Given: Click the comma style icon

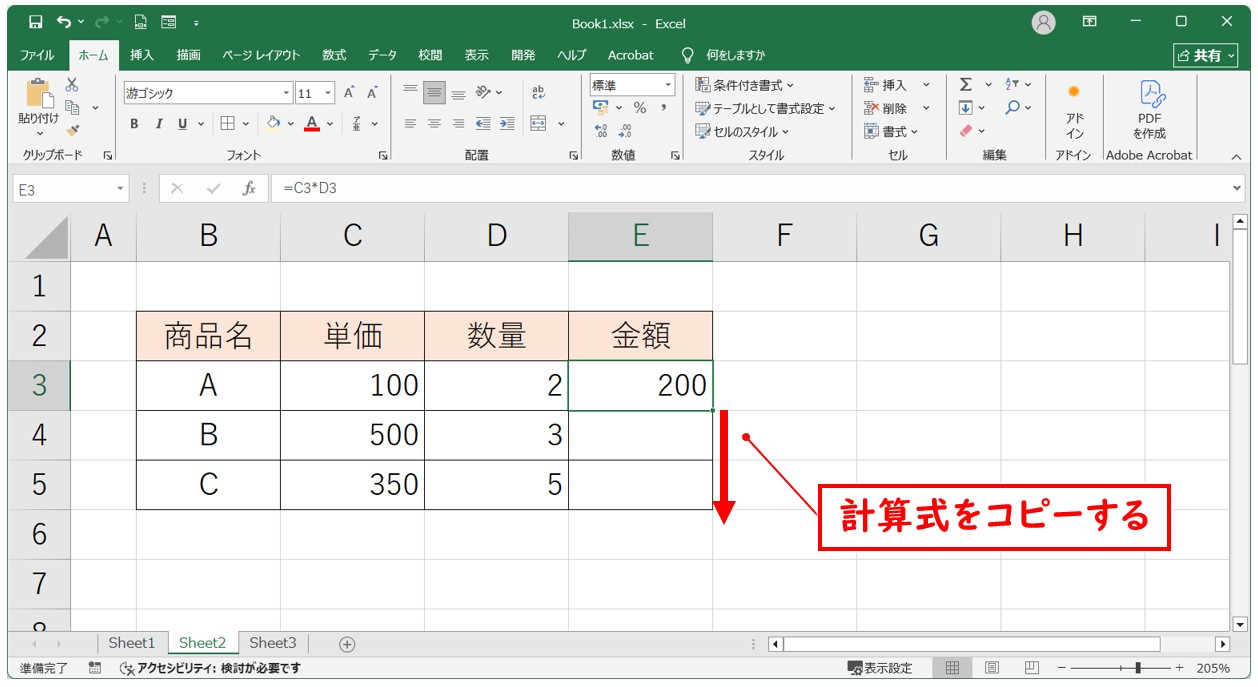Looking at the screenshot, I should tap(662, 108).
